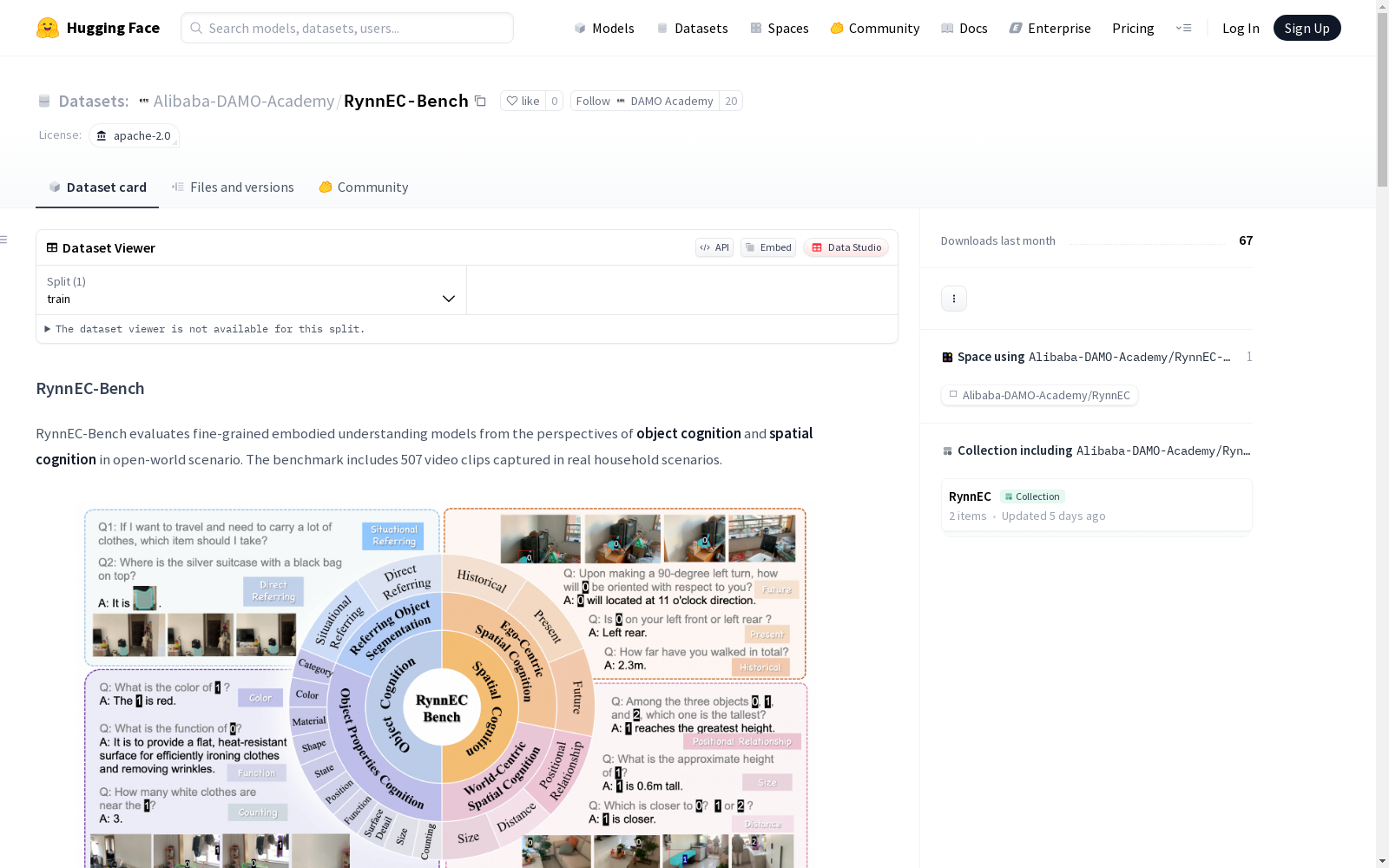Click the Dataset Viewer table icon
The width and height of the screenshot is (1389, 868).
[52, 247]
